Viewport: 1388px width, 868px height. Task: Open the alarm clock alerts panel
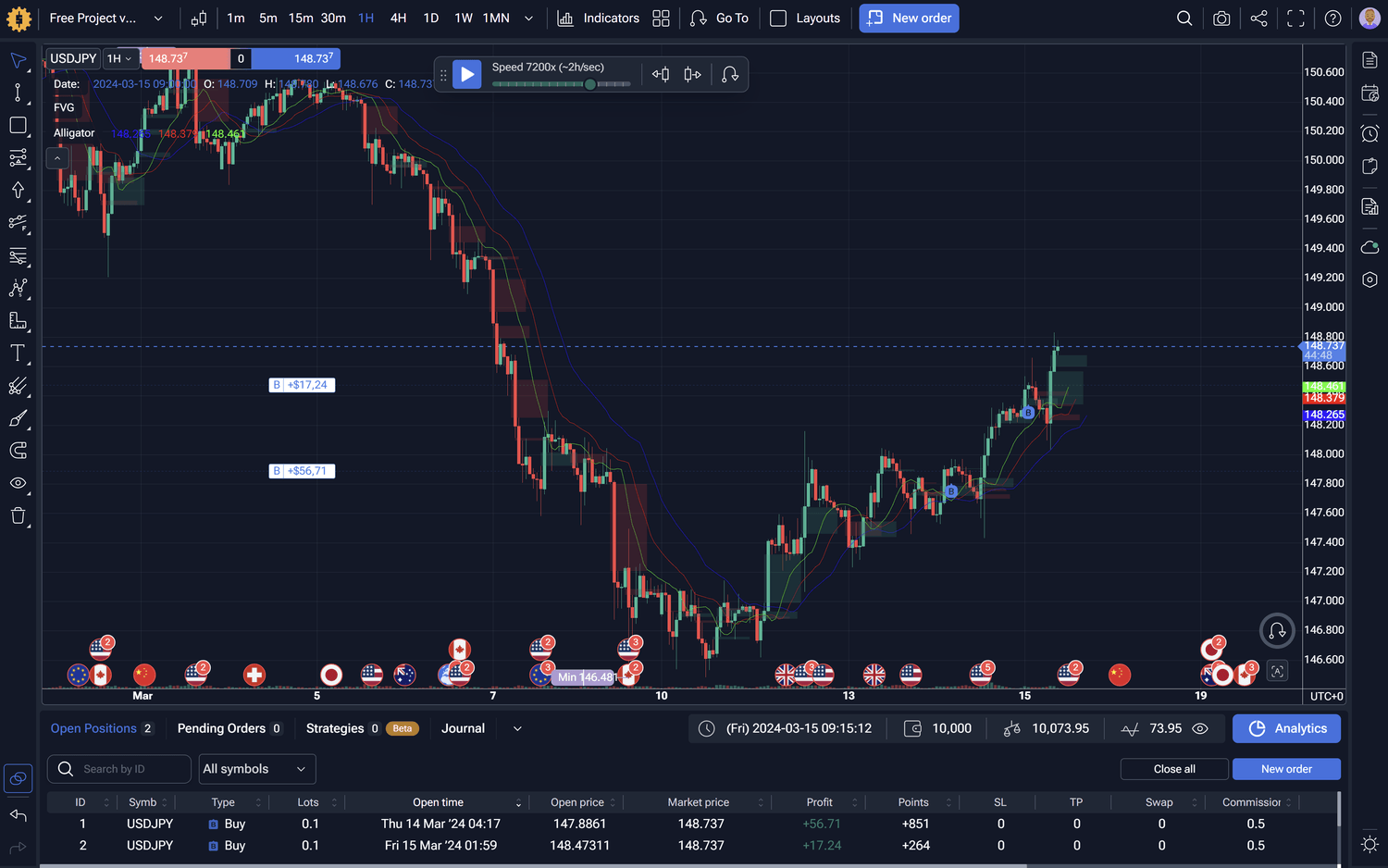[x=1370, y=133]
